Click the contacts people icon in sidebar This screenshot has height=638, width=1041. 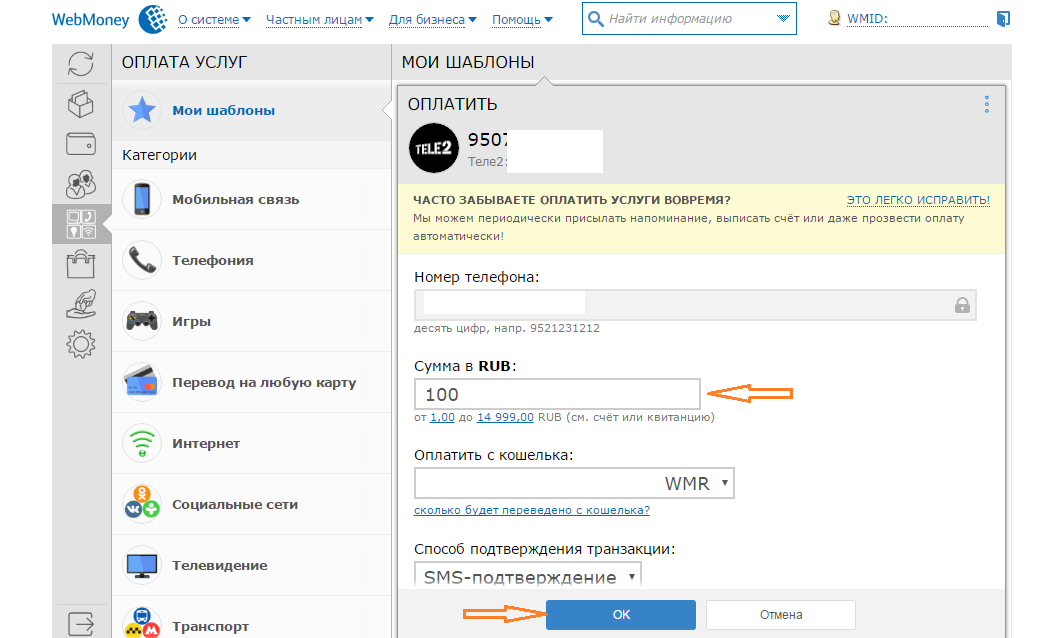tap(81, 184)
